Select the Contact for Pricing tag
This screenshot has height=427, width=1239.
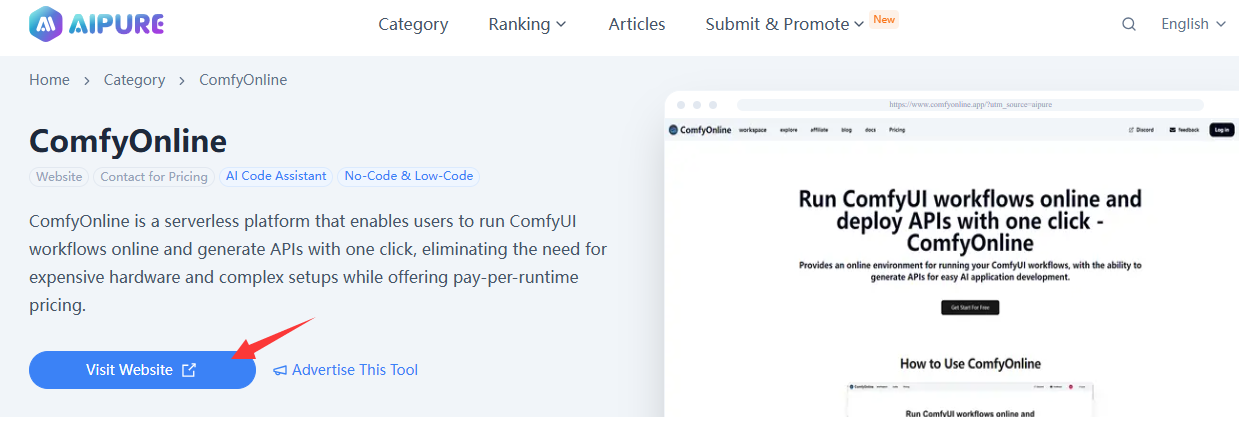coord(154,176)
